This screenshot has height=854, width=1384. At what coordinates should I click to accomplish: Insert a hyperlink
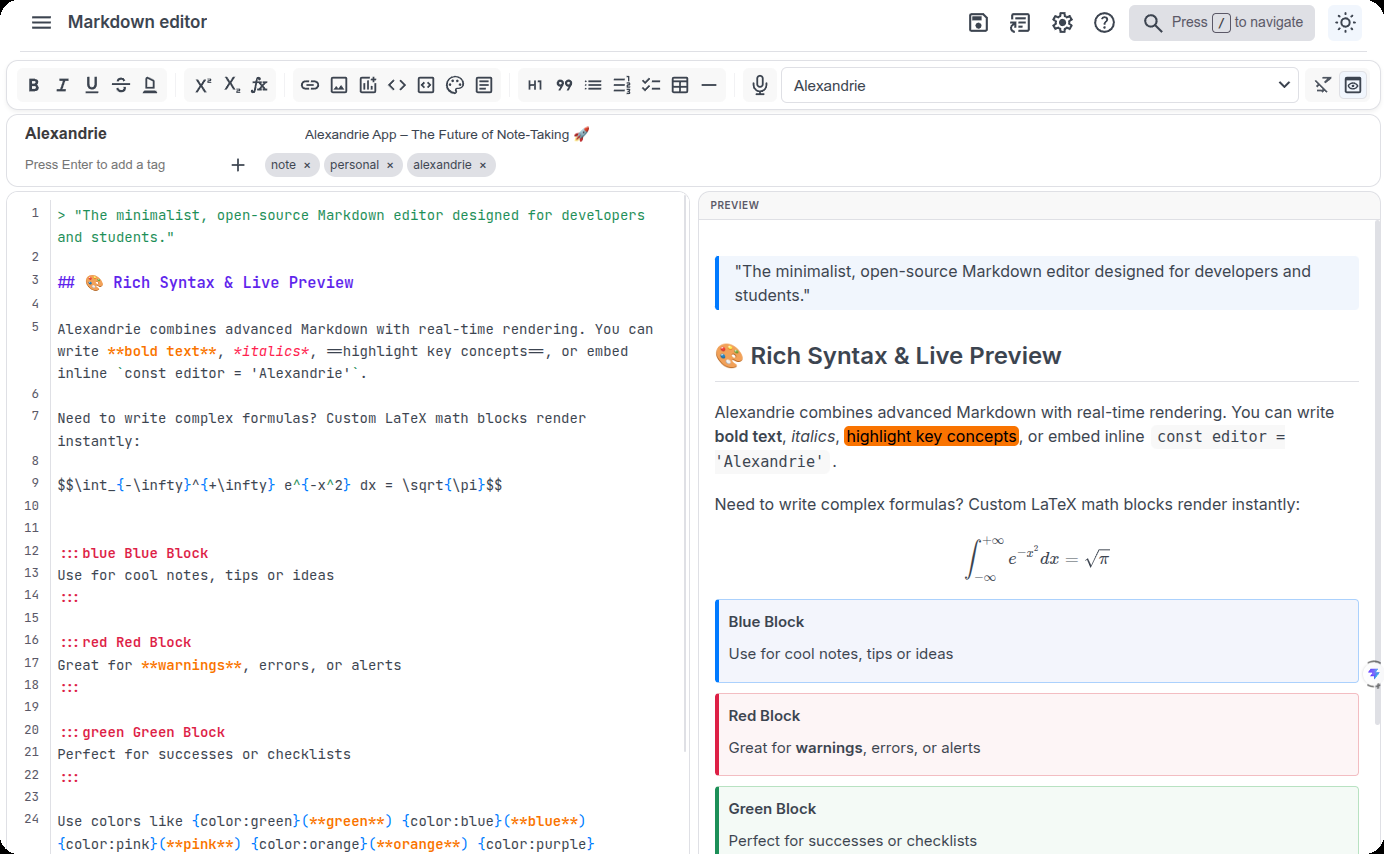point(310,85)
